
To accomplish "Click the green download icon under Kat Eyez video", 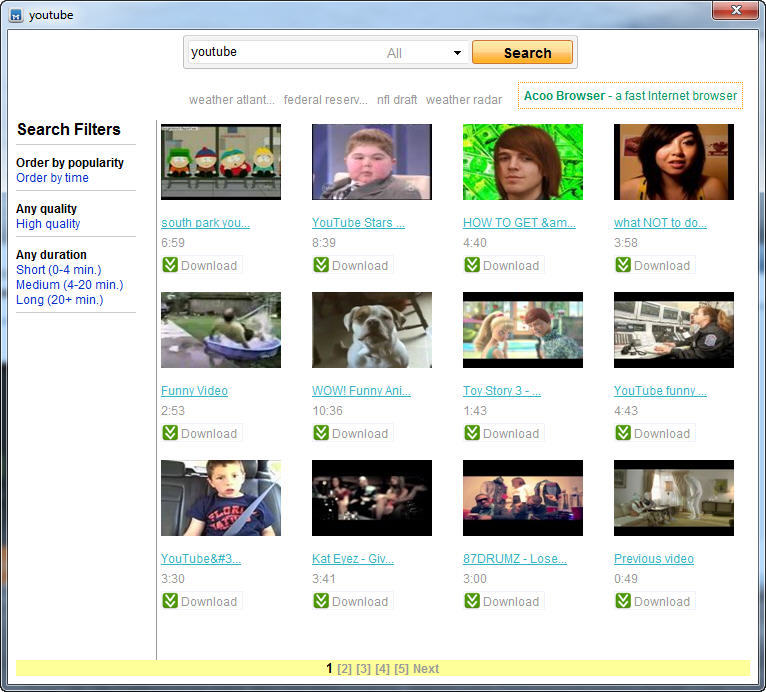I will [321, 601].
